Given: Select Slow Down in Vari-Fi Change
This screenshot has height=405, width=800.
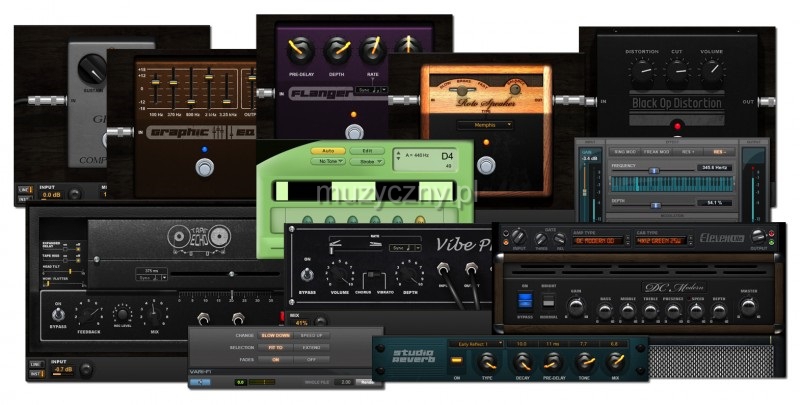Looking at the screenshot, I should (275, 334).
